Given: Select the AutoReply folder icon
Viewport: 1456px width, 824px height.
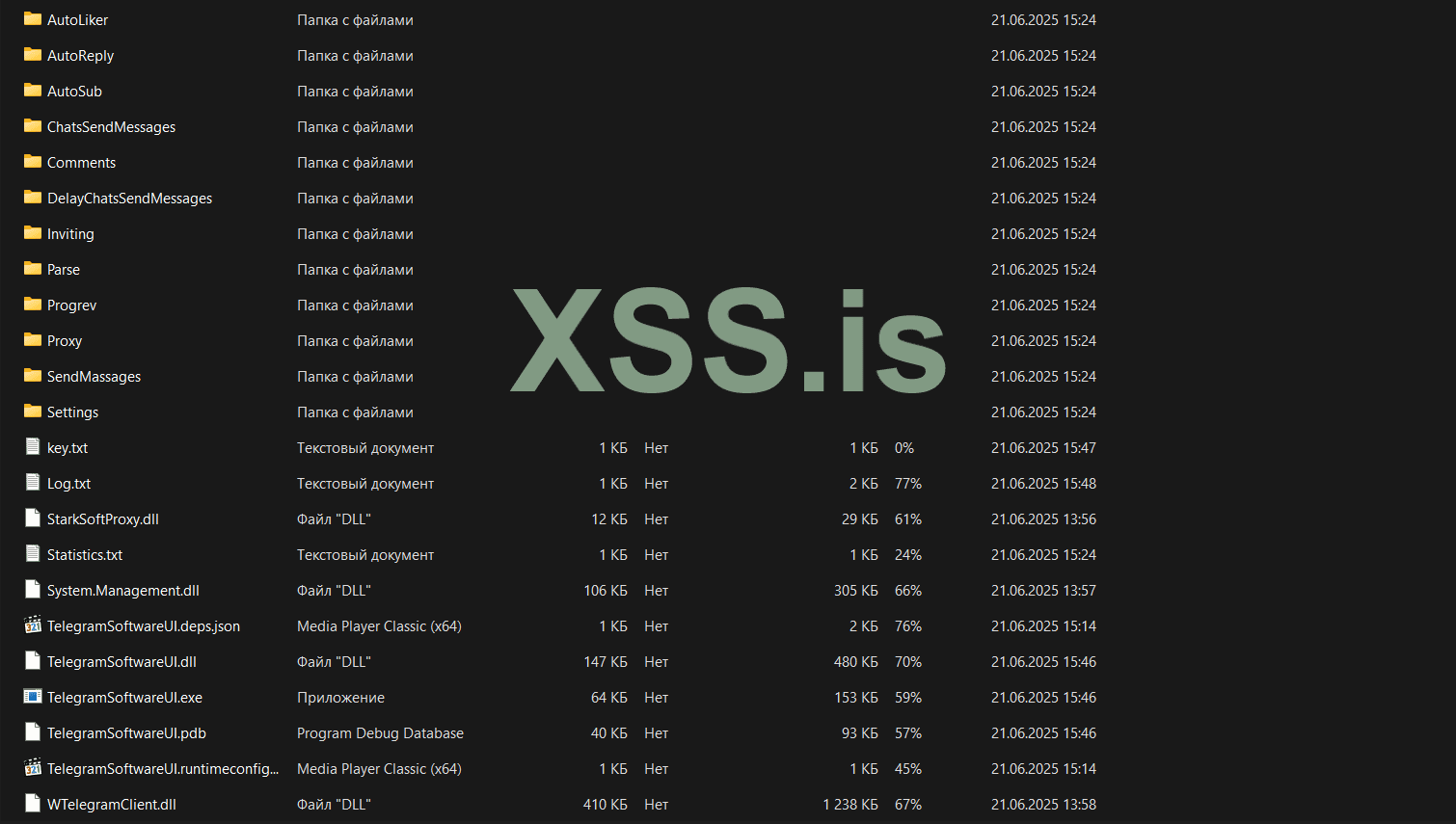Looking at the screenshot, I should pyautogui.click(x=33, y=55).
